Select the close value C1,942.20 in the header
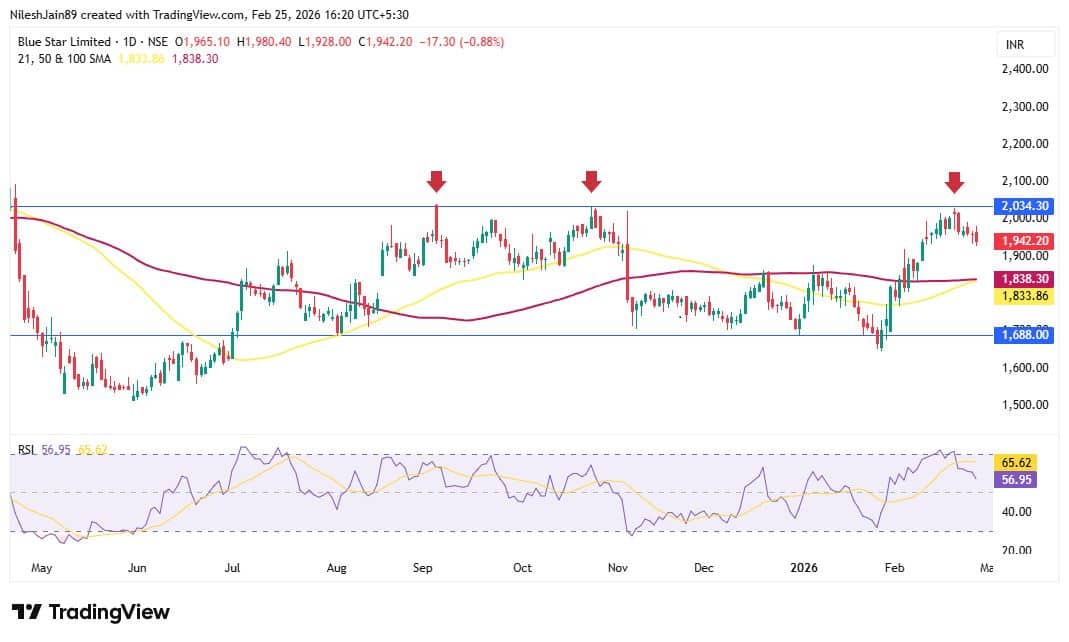Screen dimensions: 1069x642 [385, 42]
